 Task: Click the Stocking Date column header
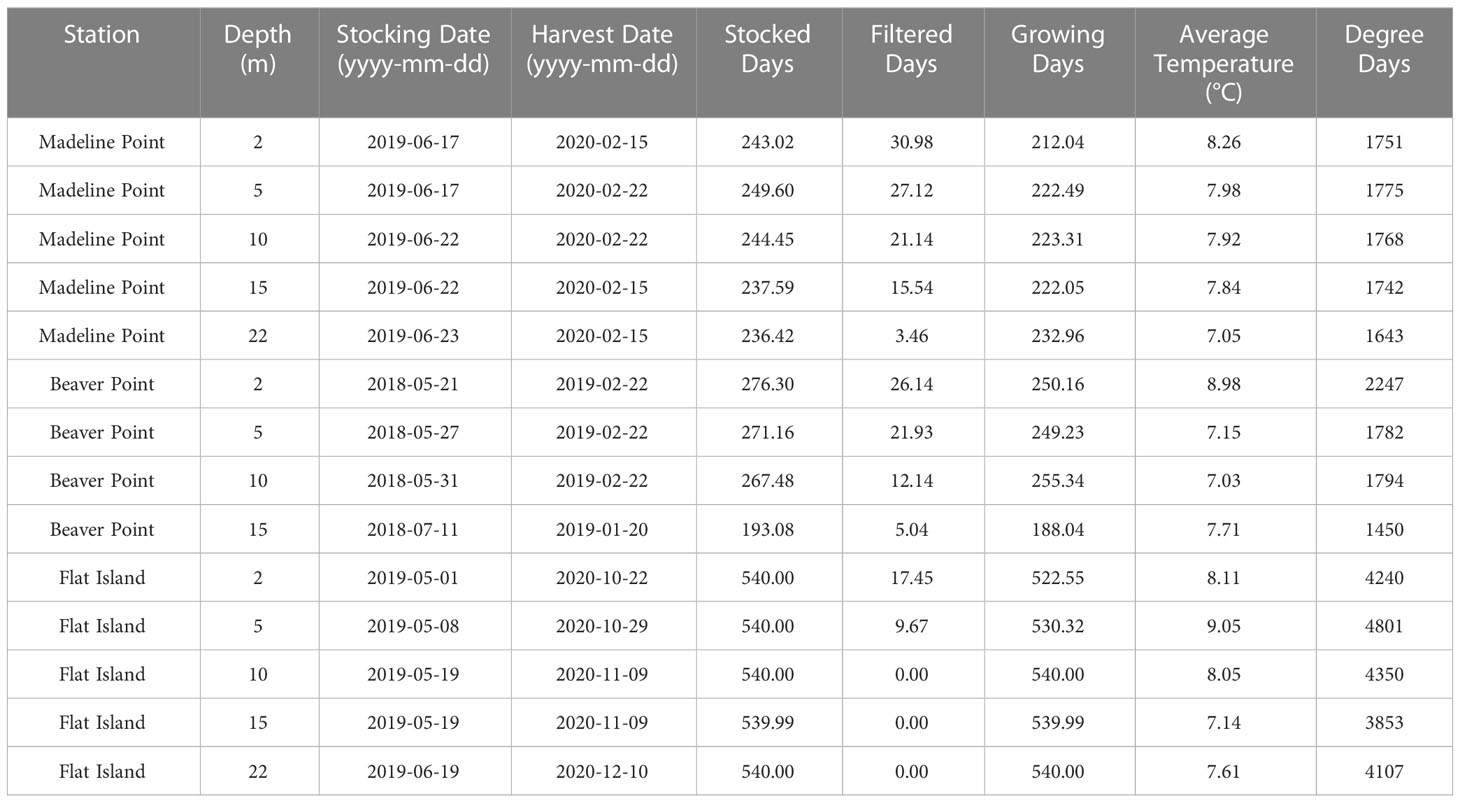click(x=413, y=49)
